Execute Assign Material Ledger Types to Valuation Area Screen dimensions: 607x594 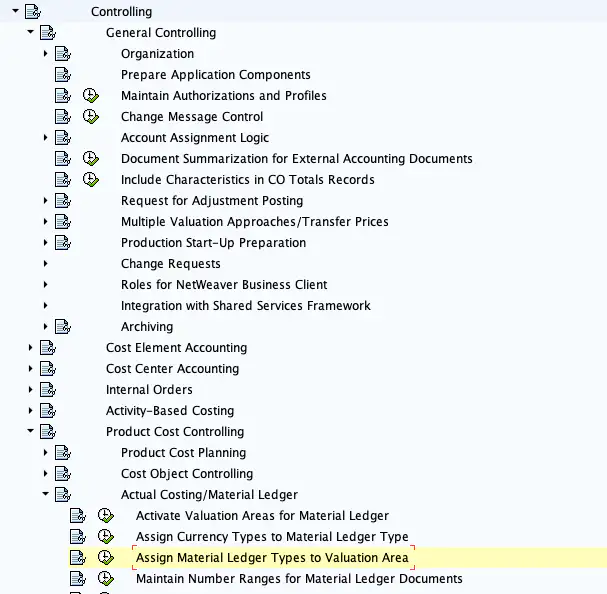pyautogui.click(x=106, y=557)
